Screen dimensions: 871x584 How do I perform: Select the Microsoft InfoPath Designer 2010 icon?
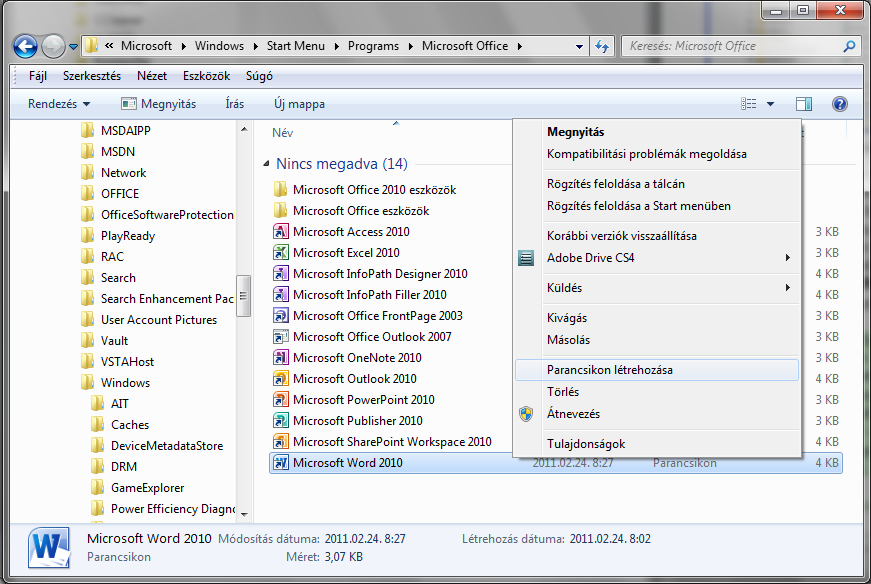click(x=281, y=274)
